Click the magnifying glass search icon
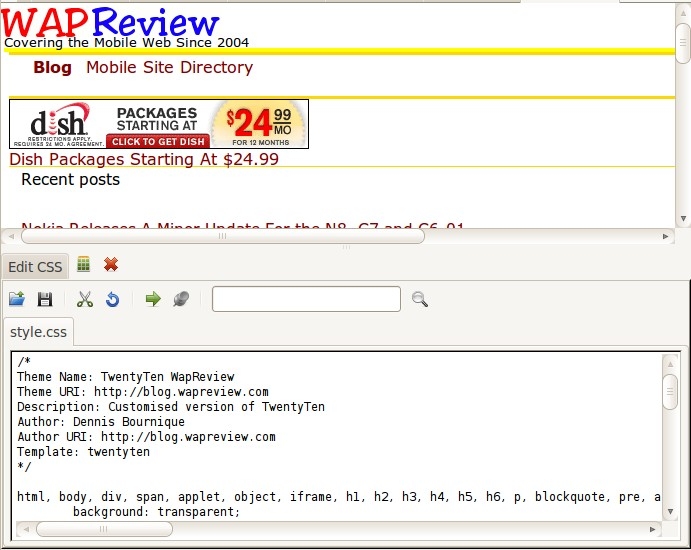Screen dimensions: 691x550 tap(420, 299)
